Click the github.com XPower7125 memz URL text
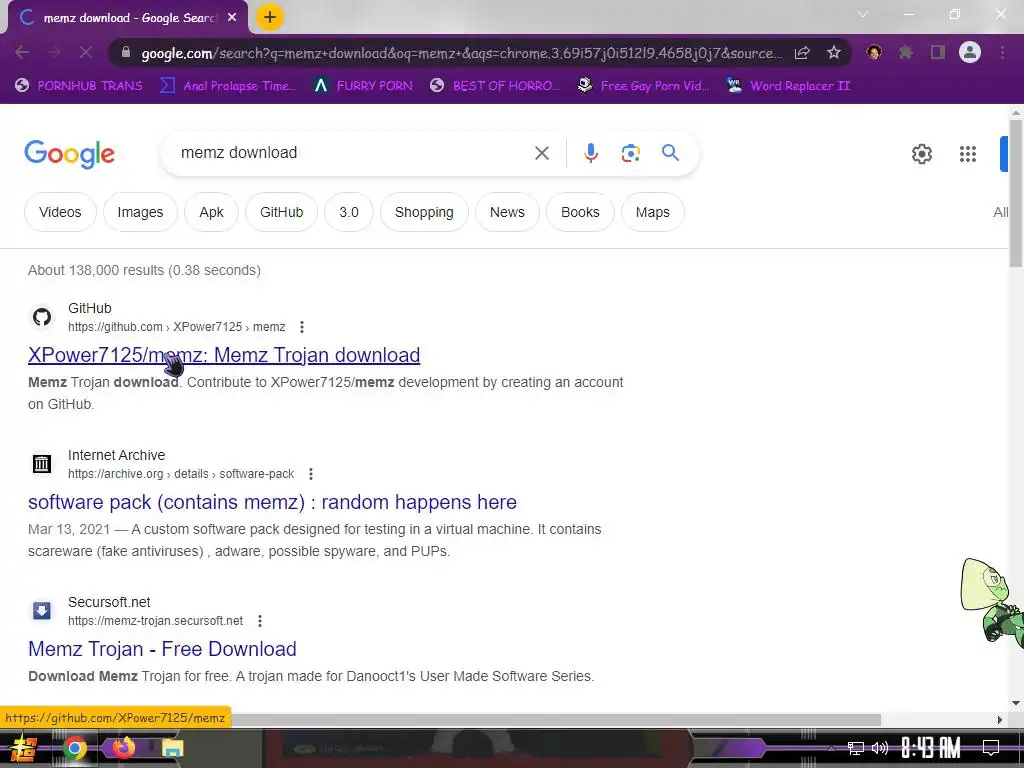Screen dimensions: 1024x768 coord(176,327)
